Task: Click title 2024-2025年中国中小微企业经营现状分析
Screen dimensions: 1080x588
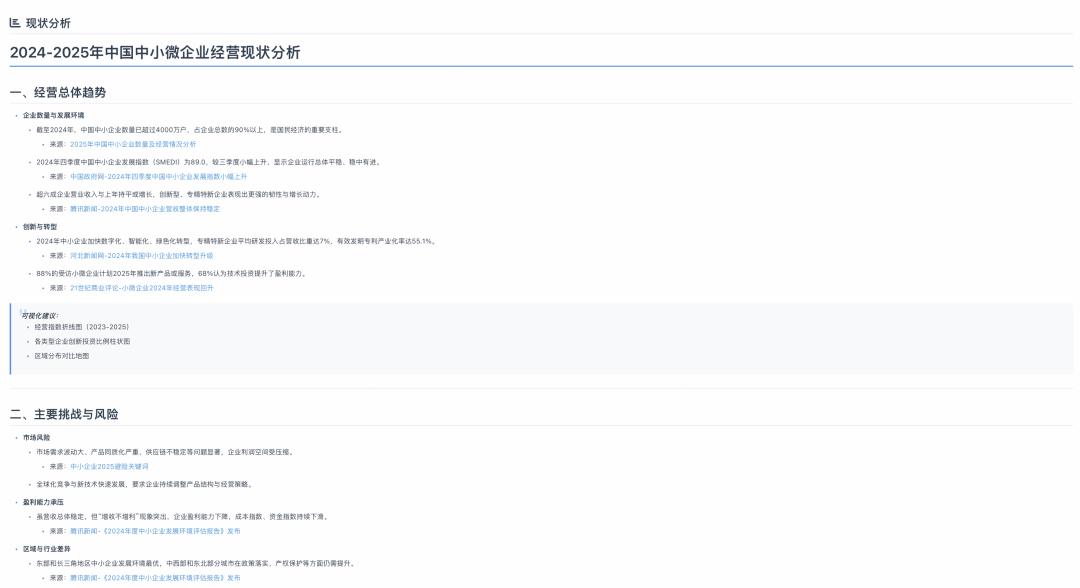Action: pyautogui.click(x=155, y=52)
